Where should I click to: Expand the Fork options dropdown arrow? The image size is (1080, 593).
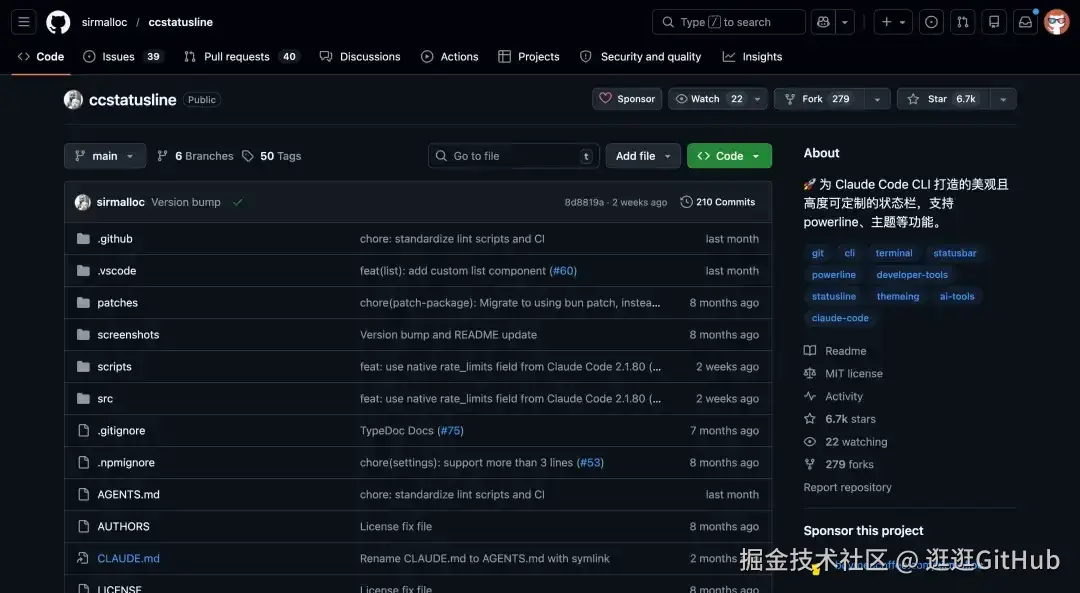click(877, 98)
